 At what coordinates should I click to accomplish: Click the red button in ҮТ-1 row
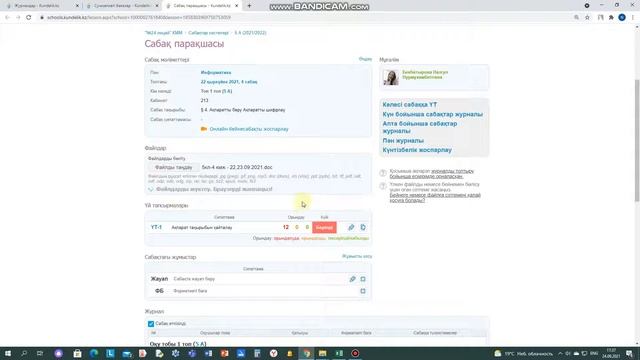[324, 227]
